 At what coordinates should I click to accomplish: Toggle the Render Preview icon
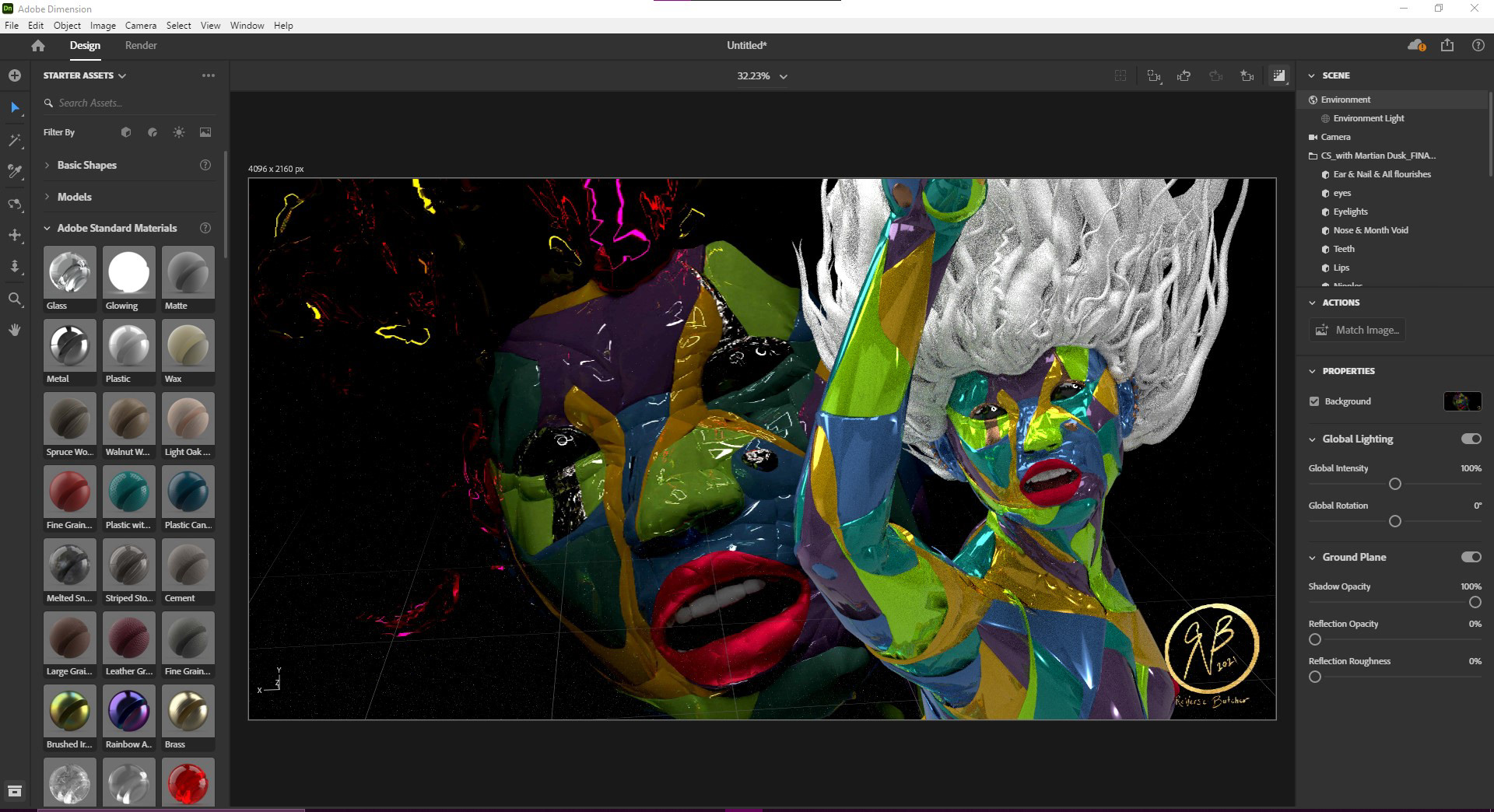coord(1279,75)
